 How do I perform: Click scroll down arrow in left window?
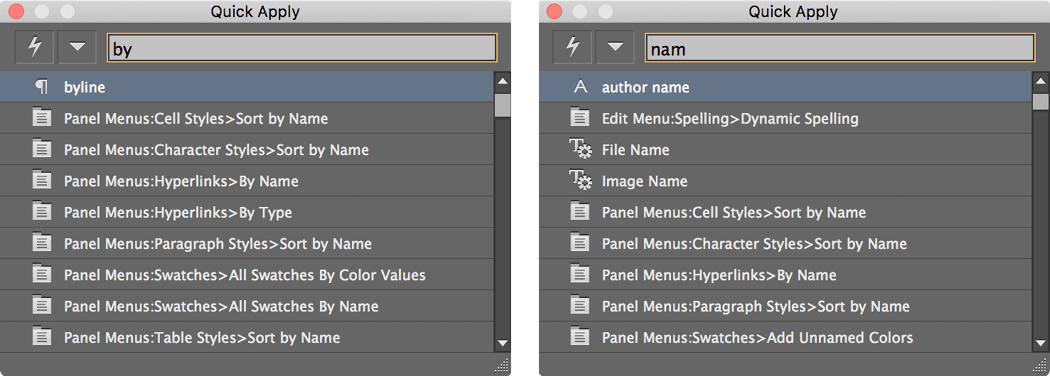(x=502, y=343)
